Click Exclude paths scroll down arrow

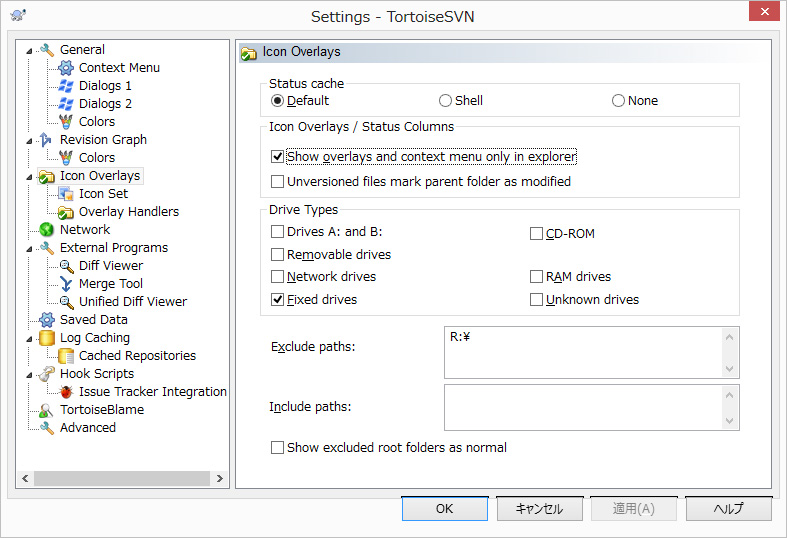tap(730, 369)
